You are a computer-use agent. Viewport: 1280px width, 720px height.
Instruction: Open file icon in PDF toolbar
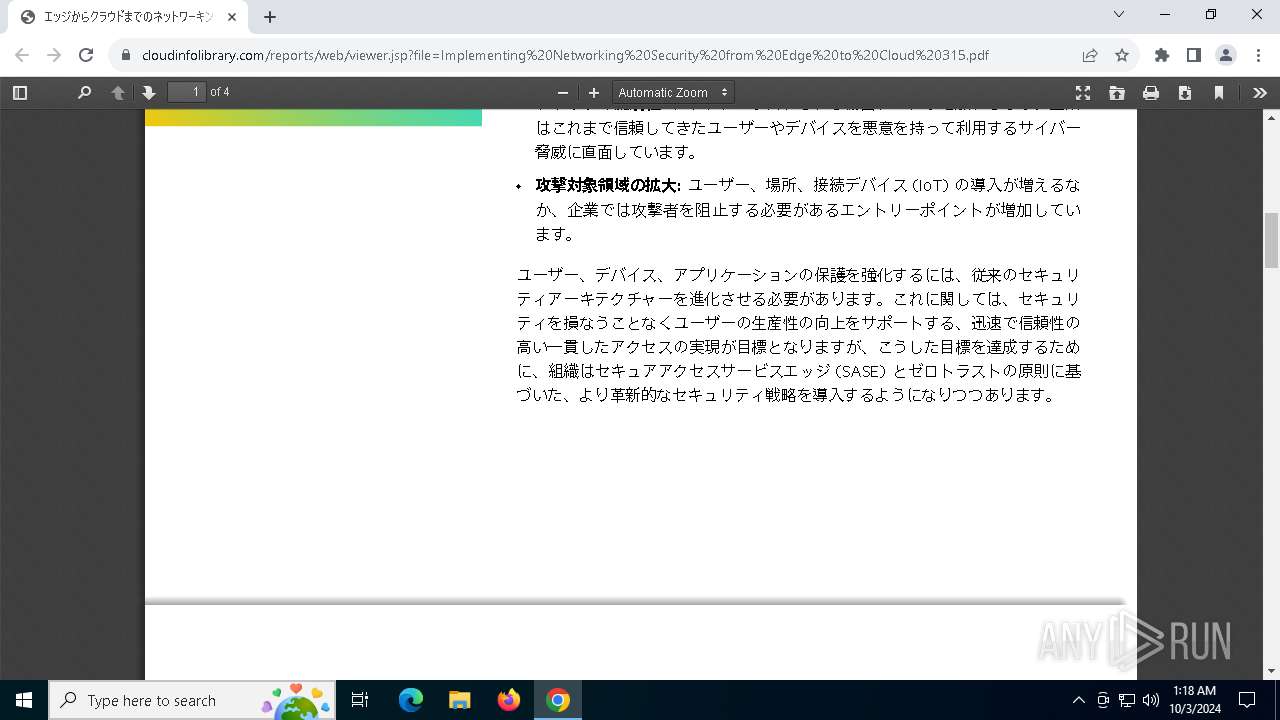pos(1117,92)
